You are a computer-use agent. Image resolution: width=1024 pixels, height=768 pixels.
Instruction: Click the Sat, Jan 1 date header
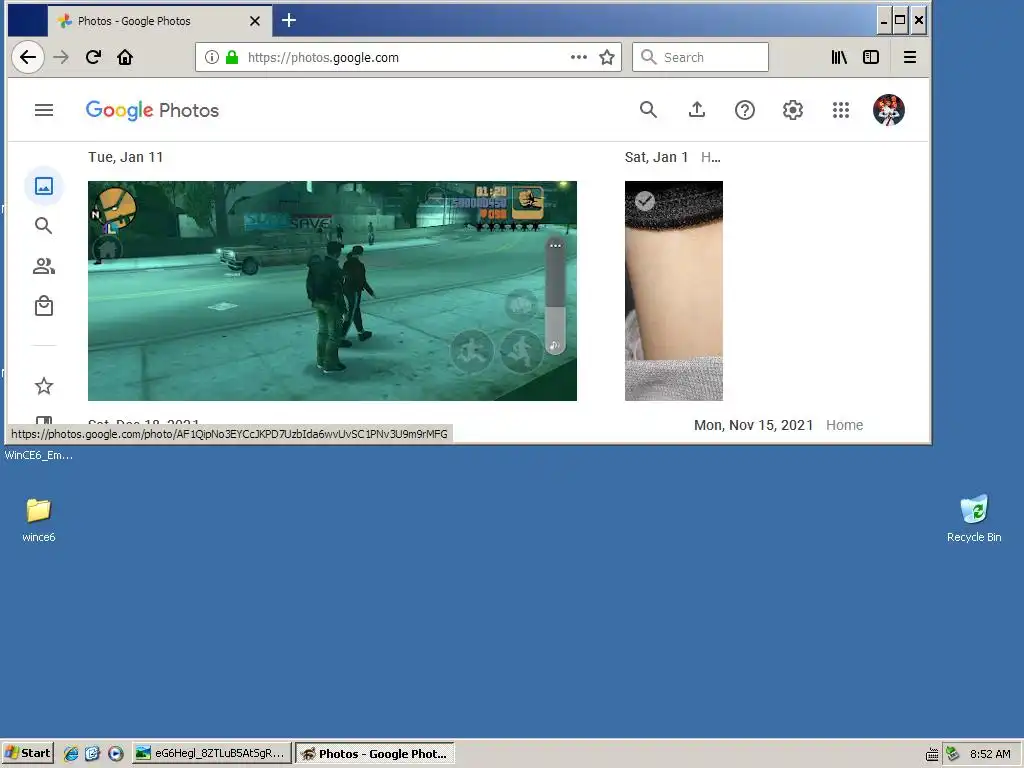pos(656,157)
